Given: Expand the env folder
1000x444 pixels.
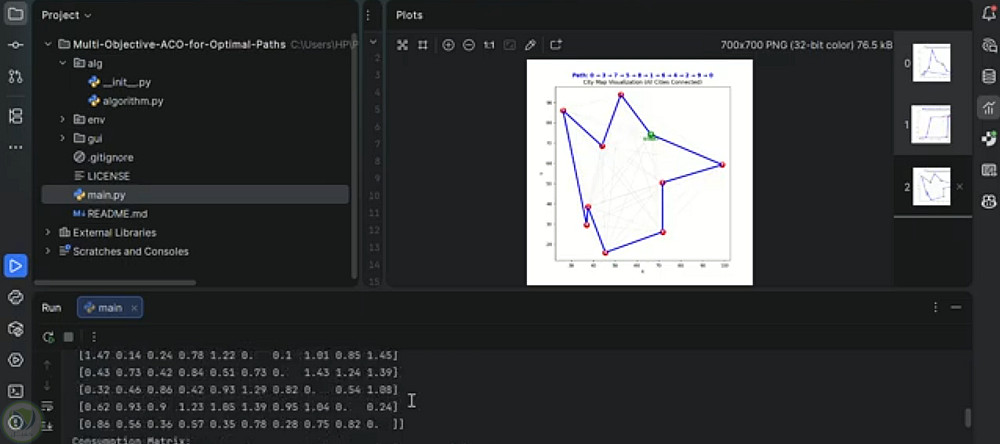Looking at the screenshot, I should pyautogui.click(x=62, y=119).
